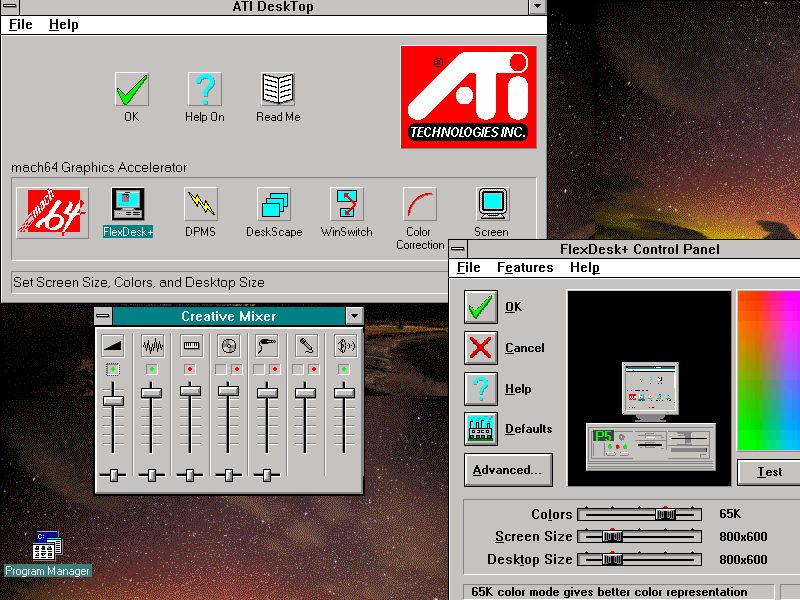800x600 pixels.
Task: Click the speaker icon in Creative Mixer
Action: (x=344, y=345)
